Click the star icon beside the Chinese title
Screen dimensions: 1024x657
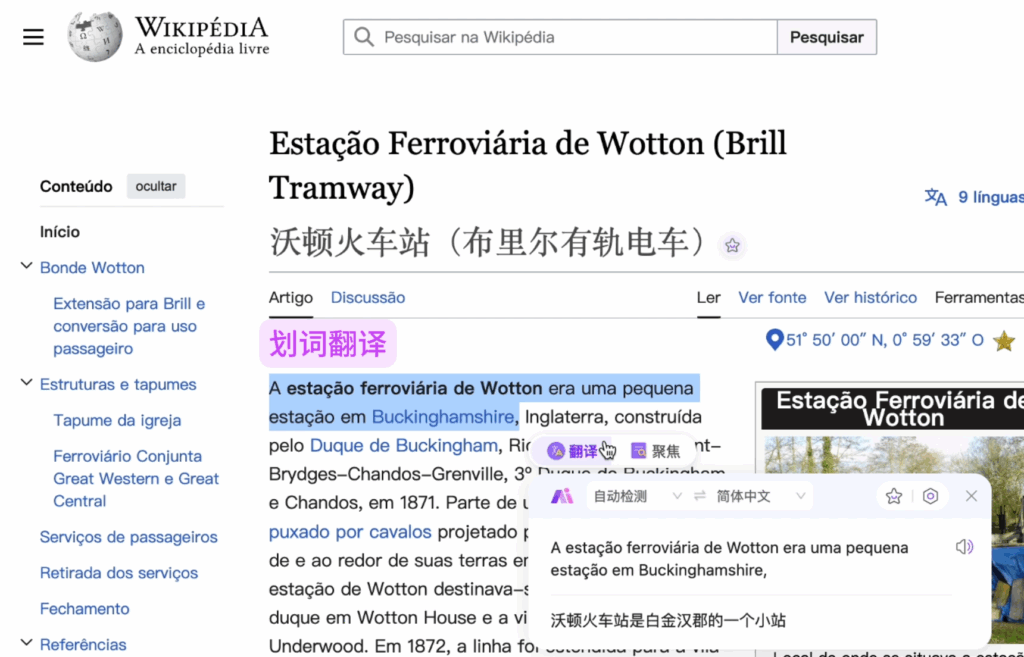tap(732, 245)
